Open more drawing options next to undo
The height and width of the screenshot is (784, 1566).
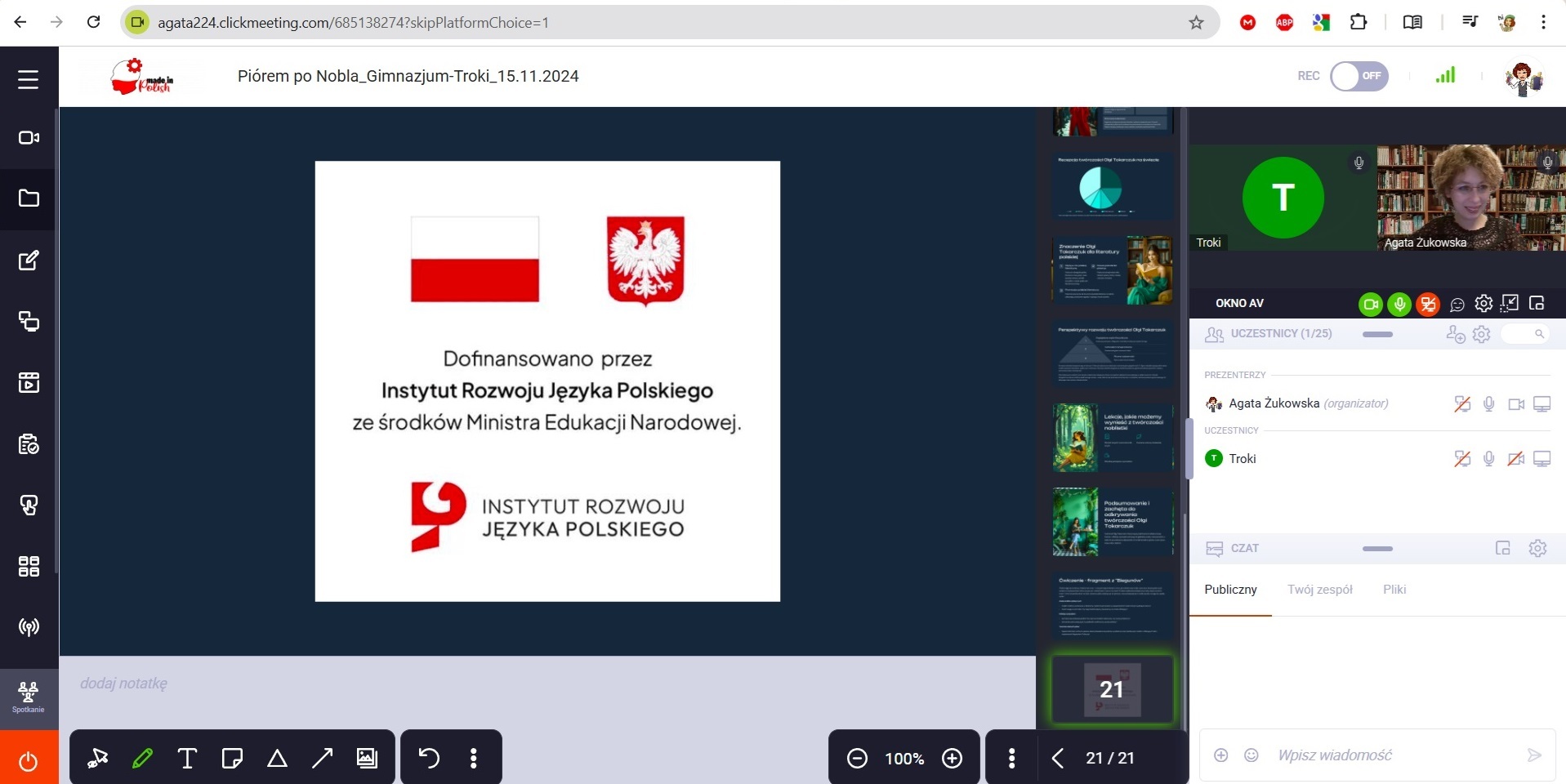474,759
